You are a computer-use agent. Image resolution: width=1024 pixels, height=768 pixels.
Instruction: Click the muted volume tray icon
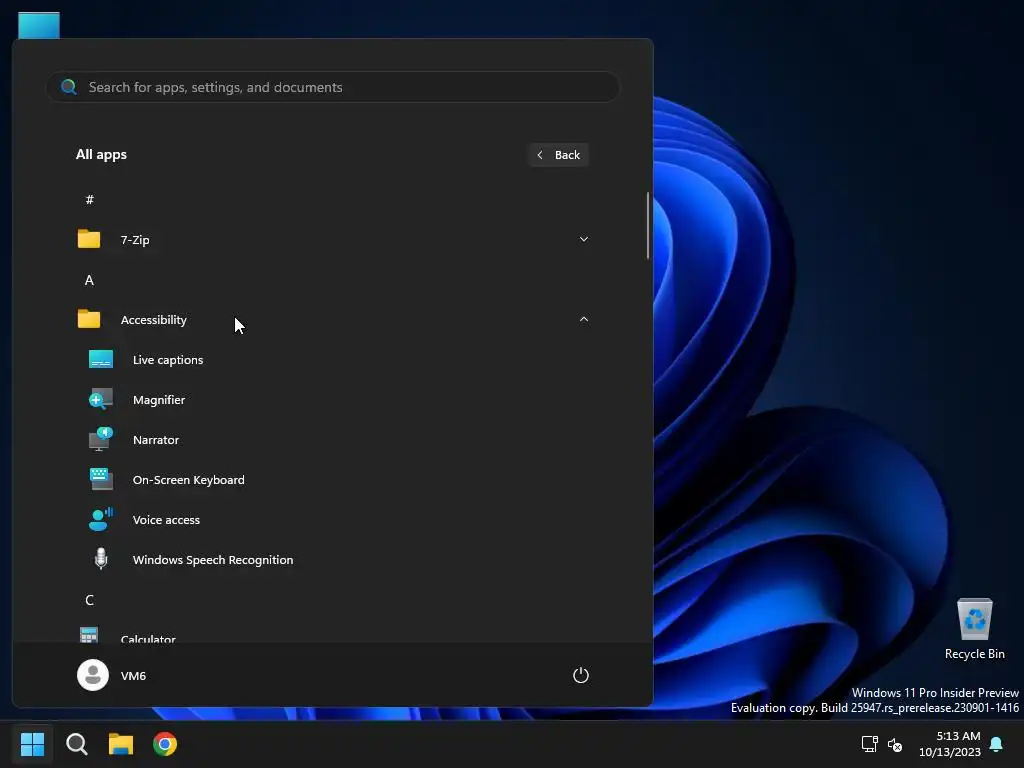(x=895, y=744)
